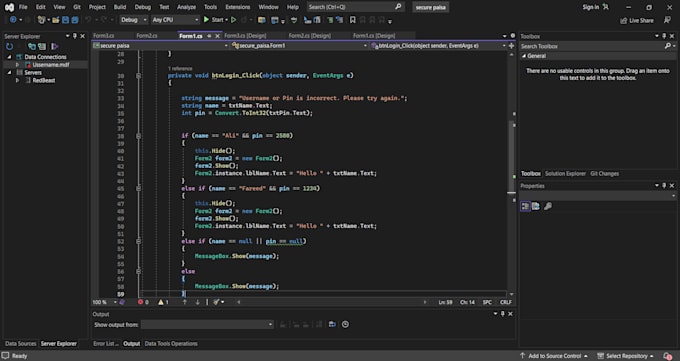Pin the Output panel
The image size is (680, 361).
pyautogui.click(x=503, y=314)
